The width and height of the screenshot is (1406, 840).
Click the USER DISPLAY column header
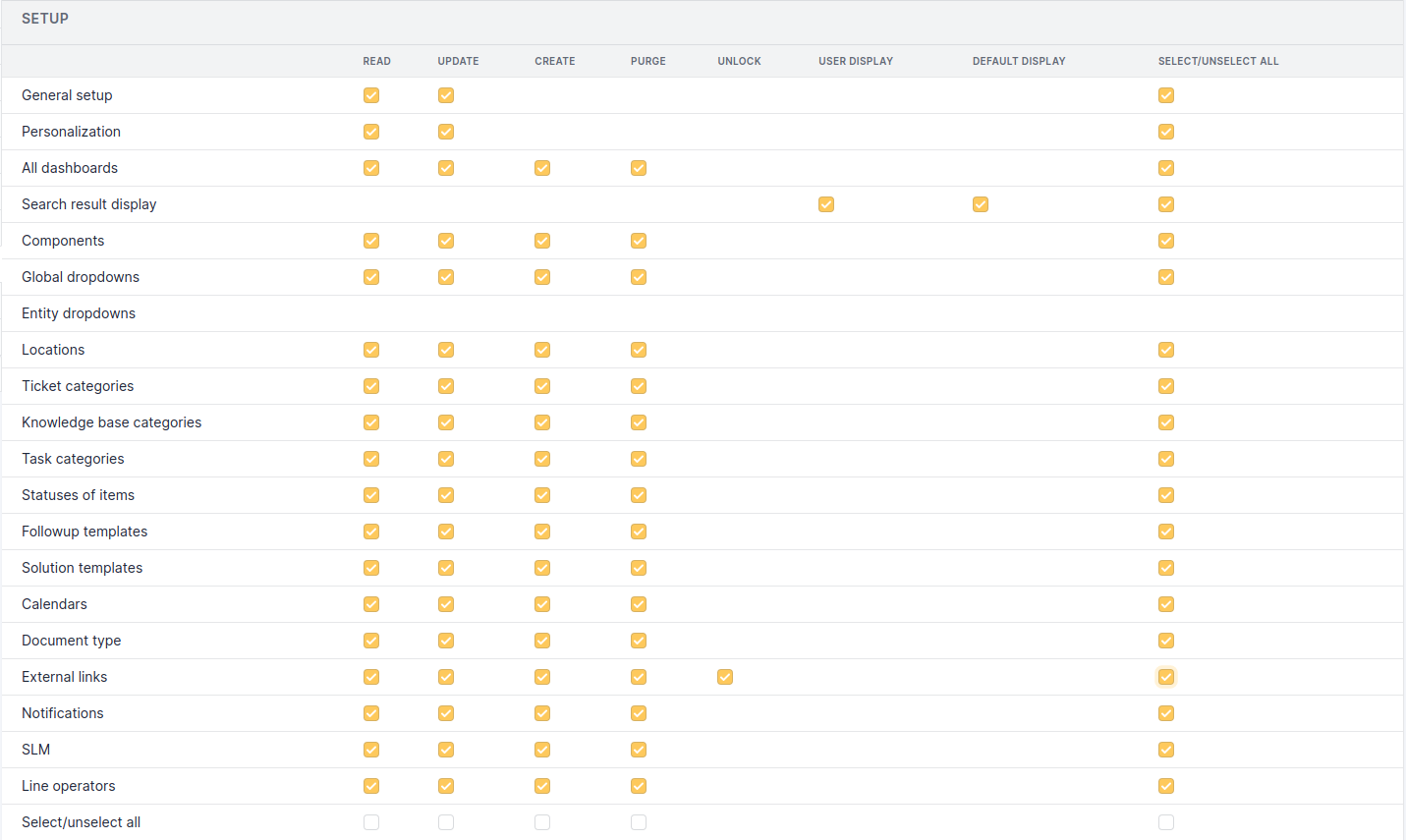point(856,61)
